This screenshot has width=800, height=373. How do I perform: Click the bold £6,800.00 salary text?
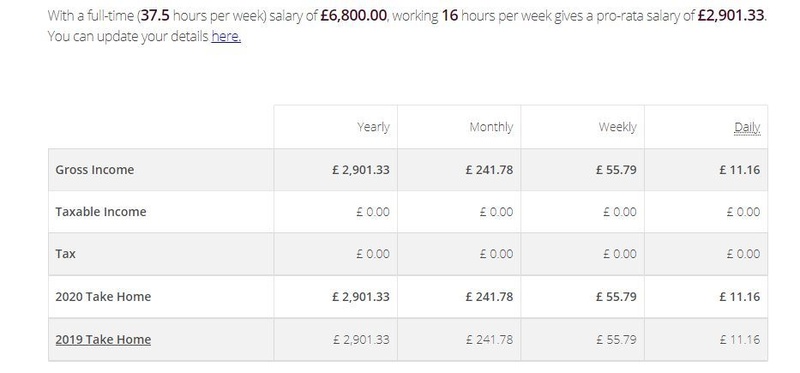354,15
